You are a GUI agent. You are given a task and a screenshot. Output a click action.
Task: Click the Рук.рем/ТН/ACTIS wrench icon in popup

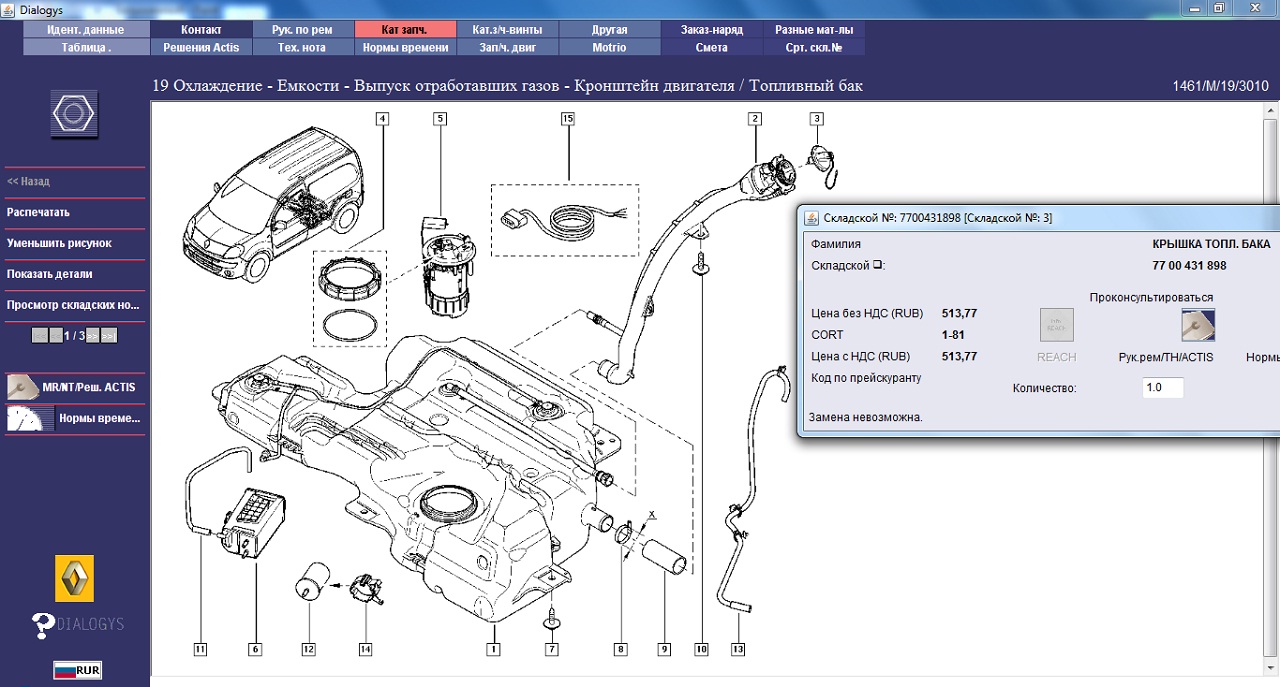point(1197,325)
